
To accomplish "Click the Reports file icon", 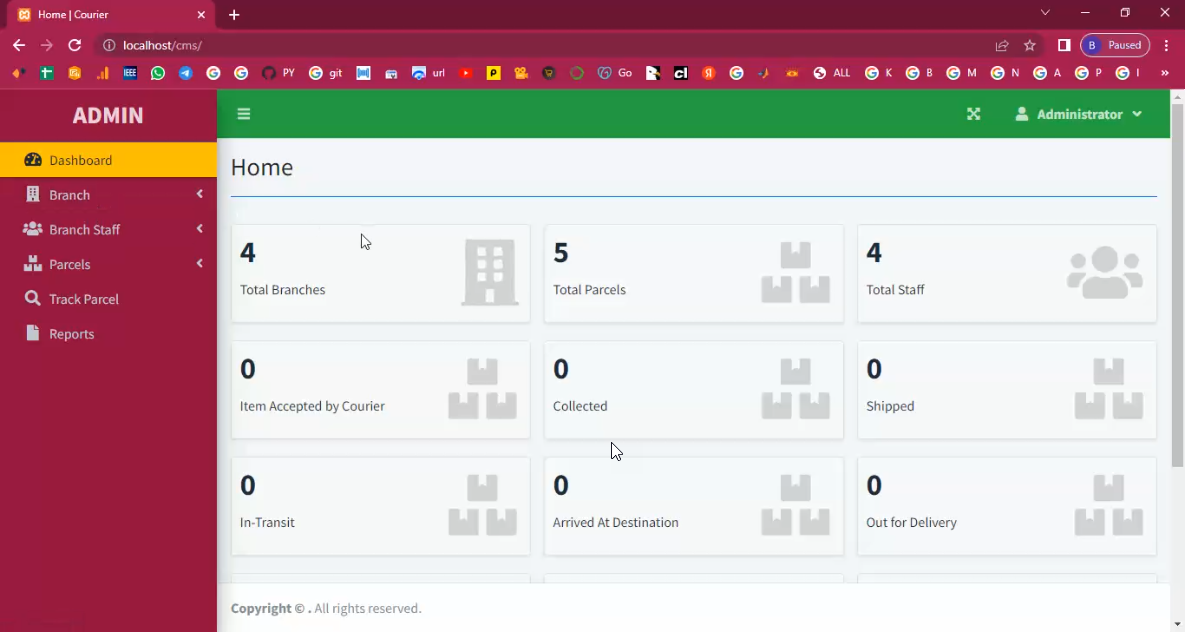I will coord(33,333).
